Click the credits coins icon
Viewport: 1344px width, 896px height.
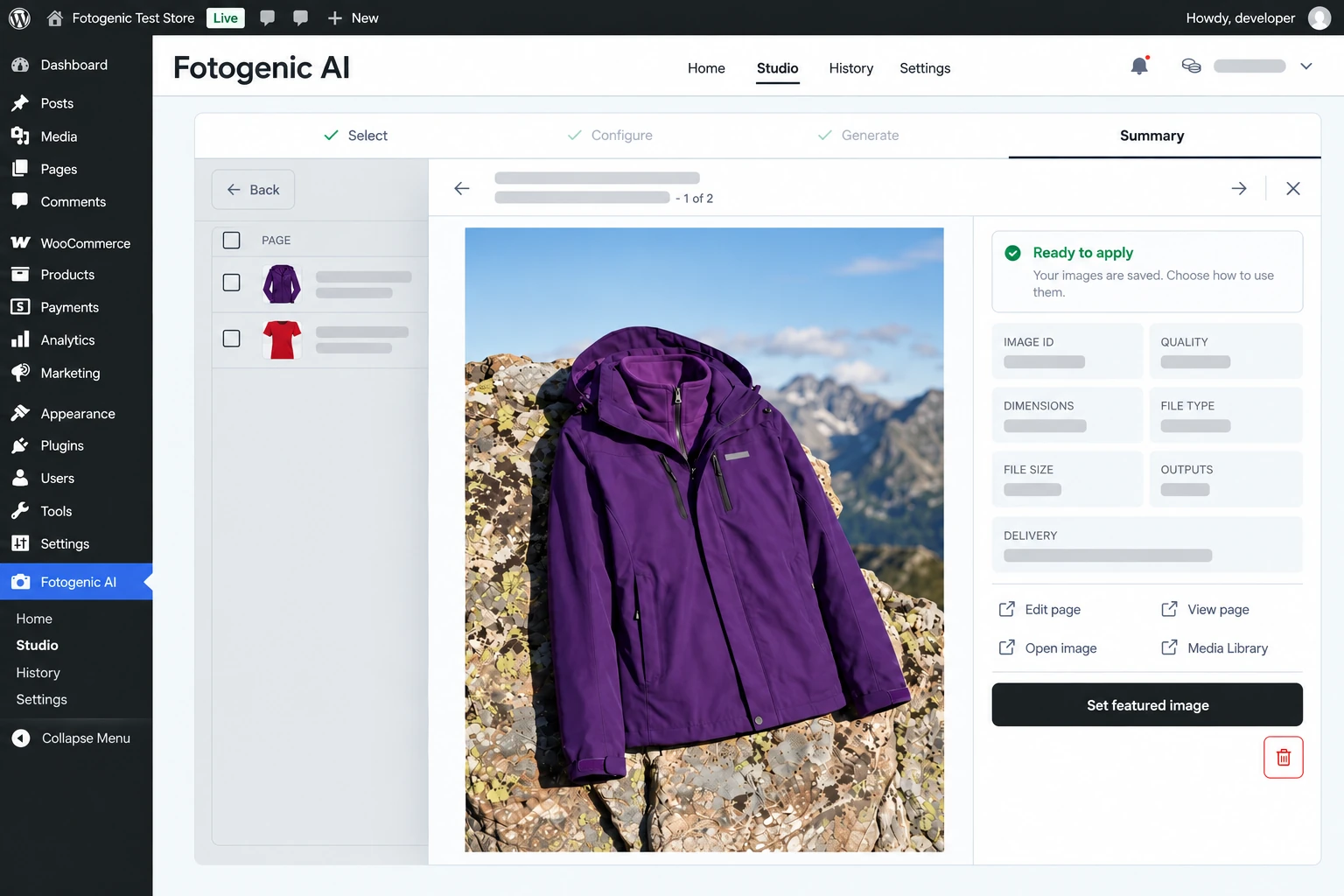[x=1191, y=66]
